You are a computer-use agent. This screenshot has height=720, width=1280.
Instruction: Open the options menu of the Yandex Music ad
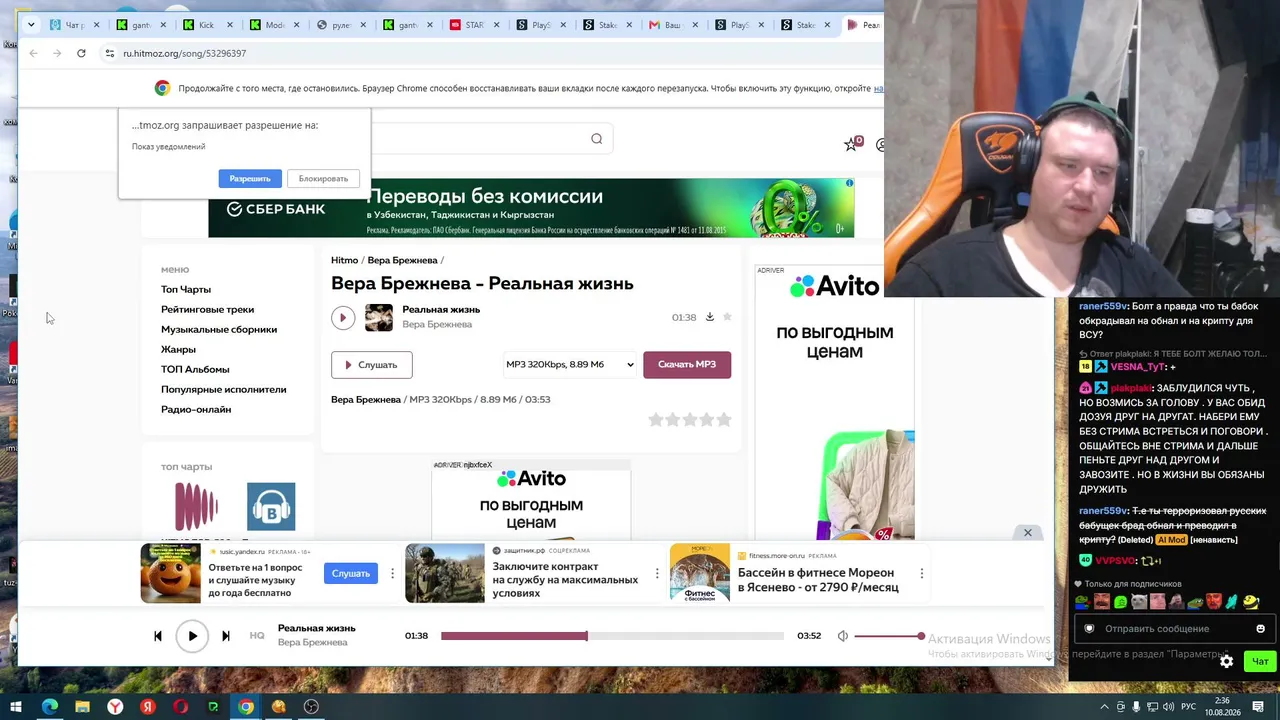tap(392, 573)
